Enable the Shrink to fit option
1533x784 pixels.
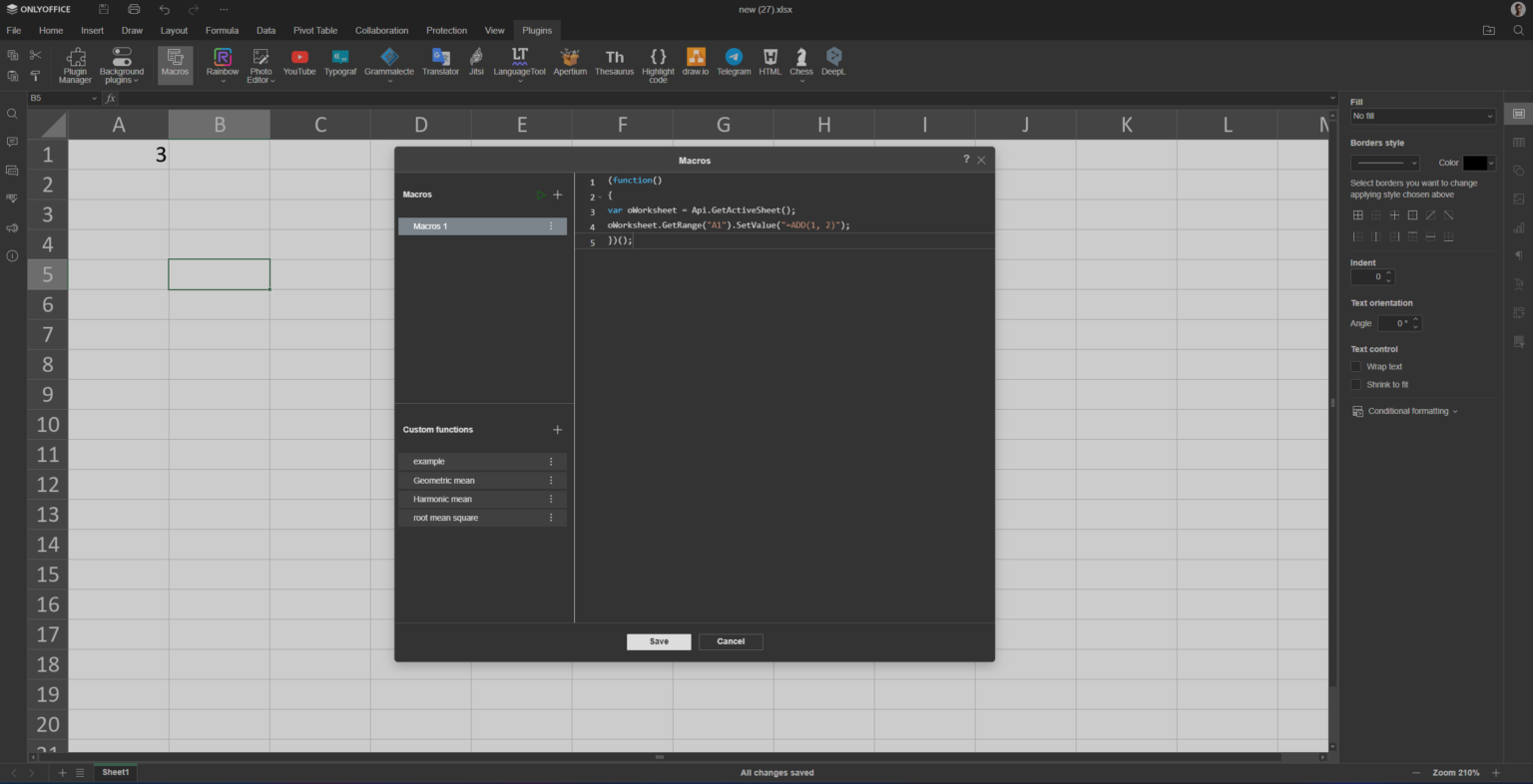coord(1356,384)
